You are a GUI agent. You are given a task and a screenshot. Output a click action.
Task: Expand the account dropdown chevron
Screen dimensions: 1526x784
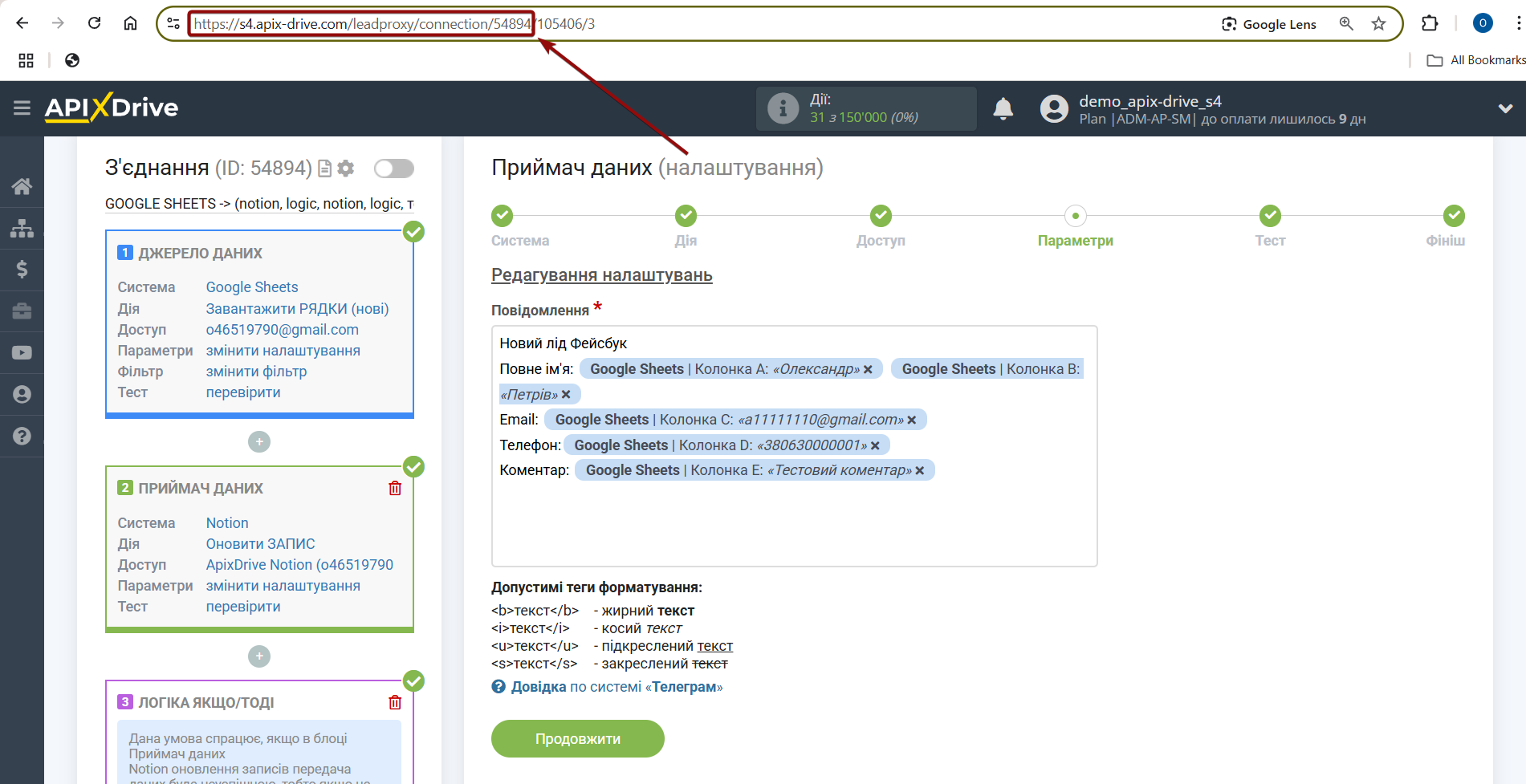(x=1505, y=108)
